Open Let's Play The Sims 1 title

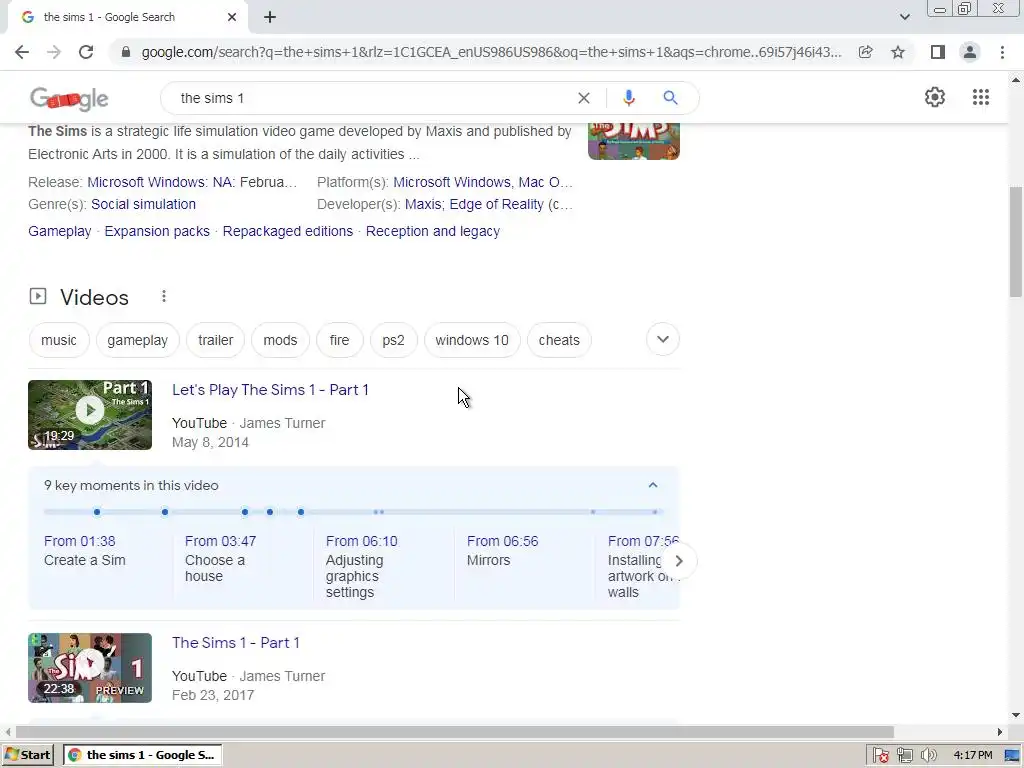click(270, 390)
